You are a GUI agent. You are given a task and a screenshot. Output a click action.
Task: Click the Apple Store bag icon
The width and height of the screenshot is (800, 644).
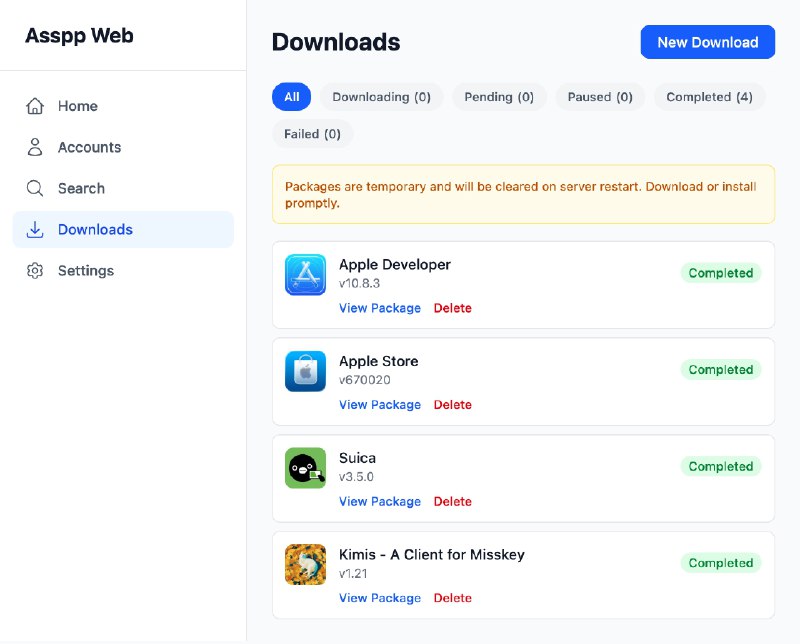click(x=305, y=371)
